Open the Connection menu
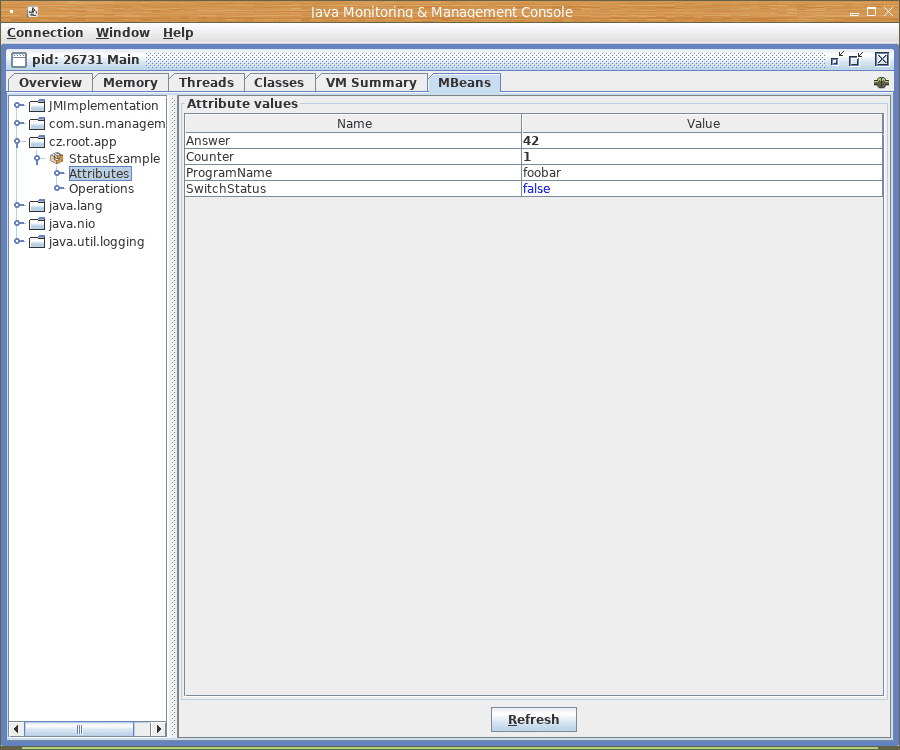Viewport: 900px width, 750px height. coord(45,33)
